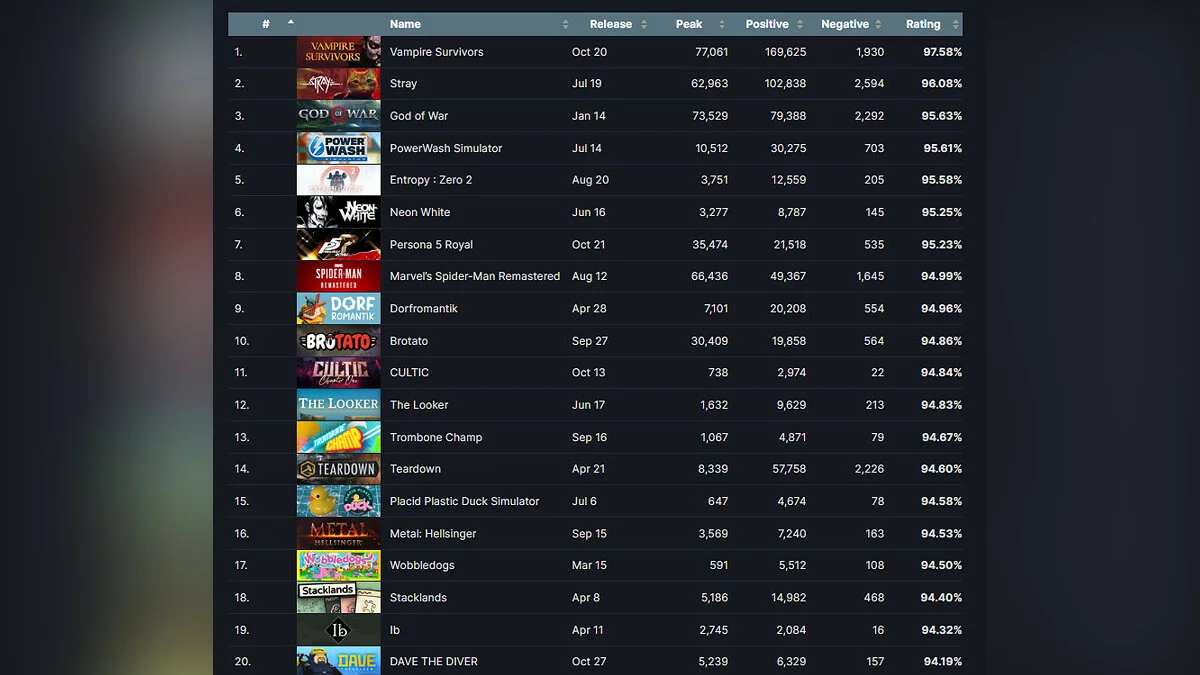Select CULTIC's 22 negative reviews cell
This screenshot has height=675, width=1200.
877,373
